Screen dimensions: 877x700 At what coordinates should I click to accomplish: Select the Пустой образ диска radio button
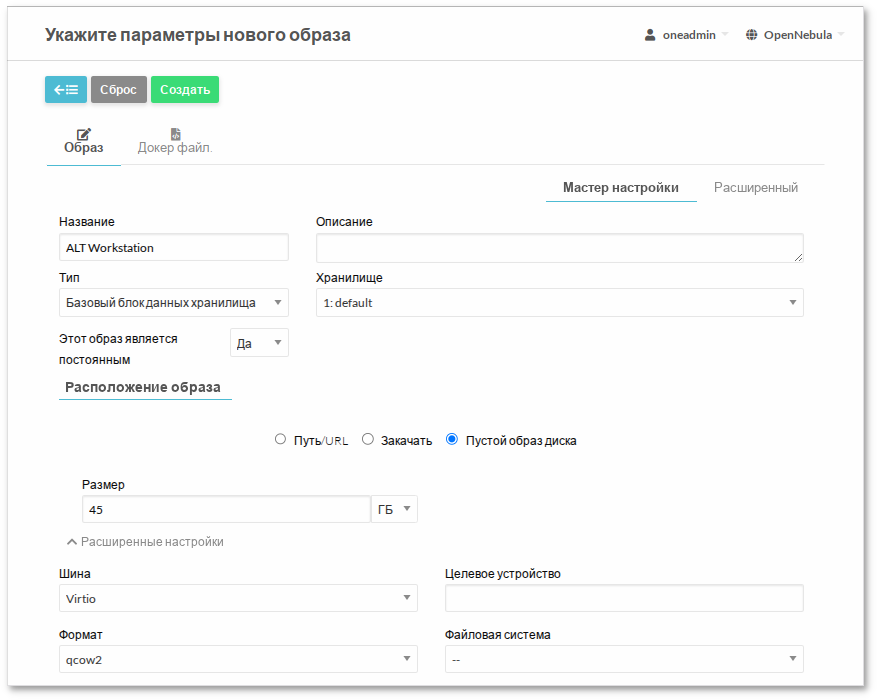tap(451, 438)
